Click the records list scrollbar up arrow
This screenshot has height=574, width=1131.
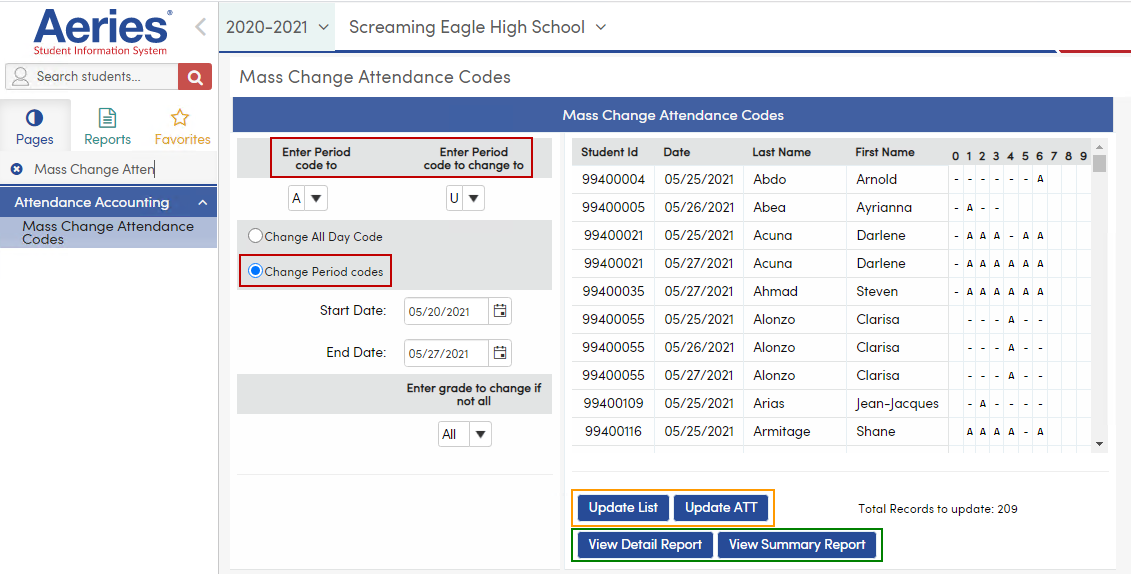tap(1099, 146)
